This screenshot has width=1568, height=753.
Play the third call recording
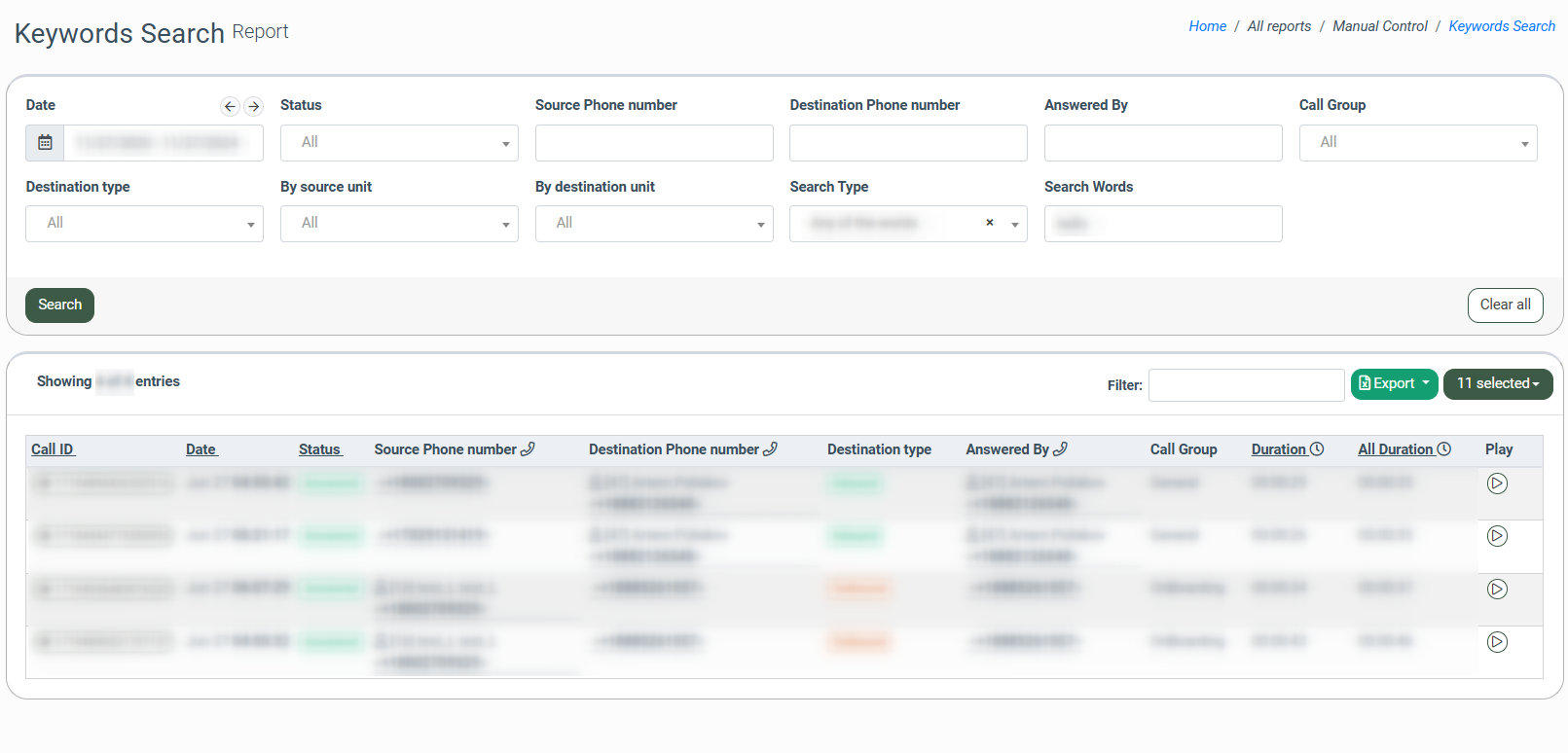point(1497,590)
